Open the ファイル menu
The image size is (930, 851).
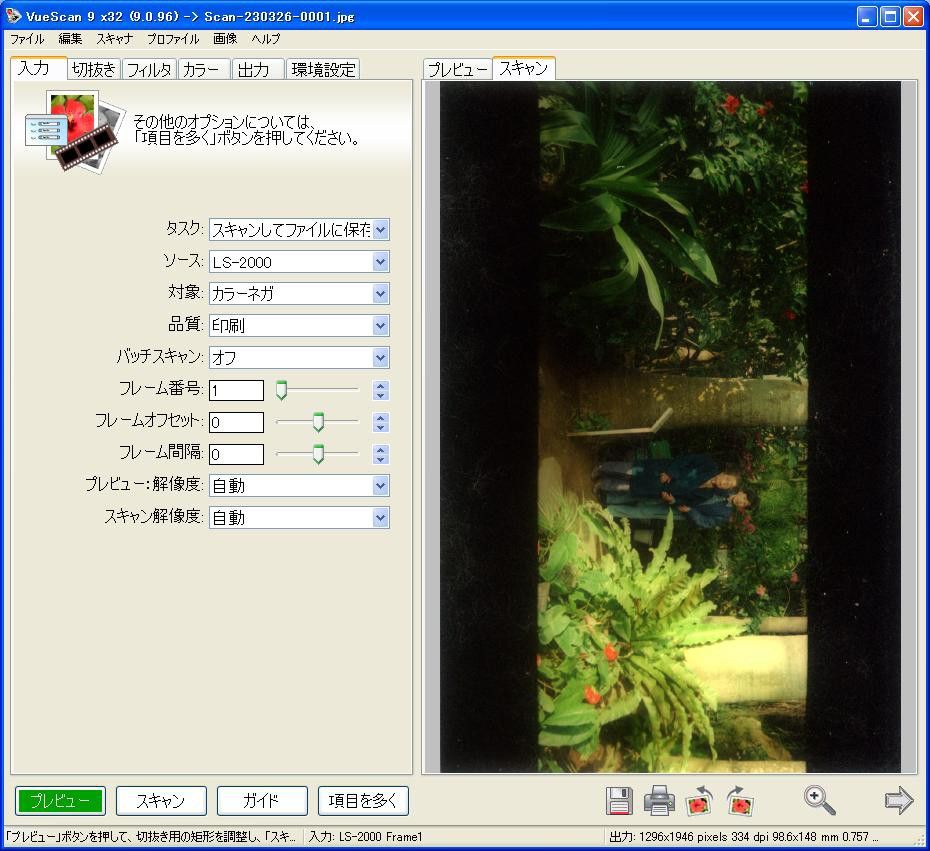pyautogui.click(x=27, y=39)
